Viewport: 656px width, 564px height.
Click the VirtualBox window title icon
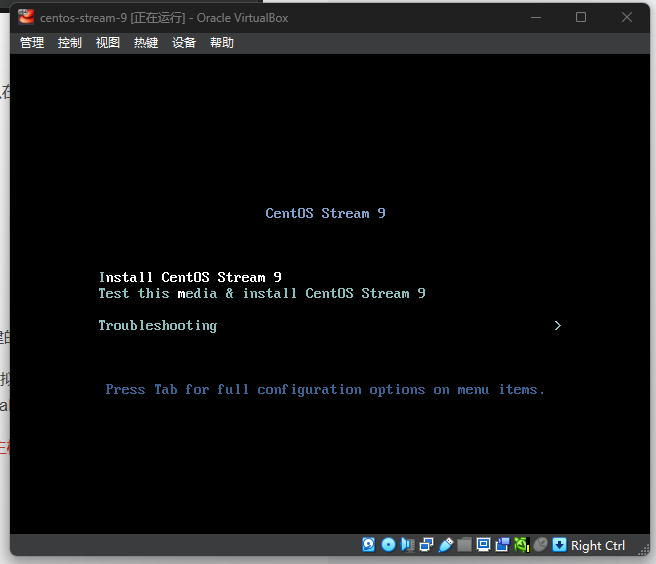click(26, 17)
